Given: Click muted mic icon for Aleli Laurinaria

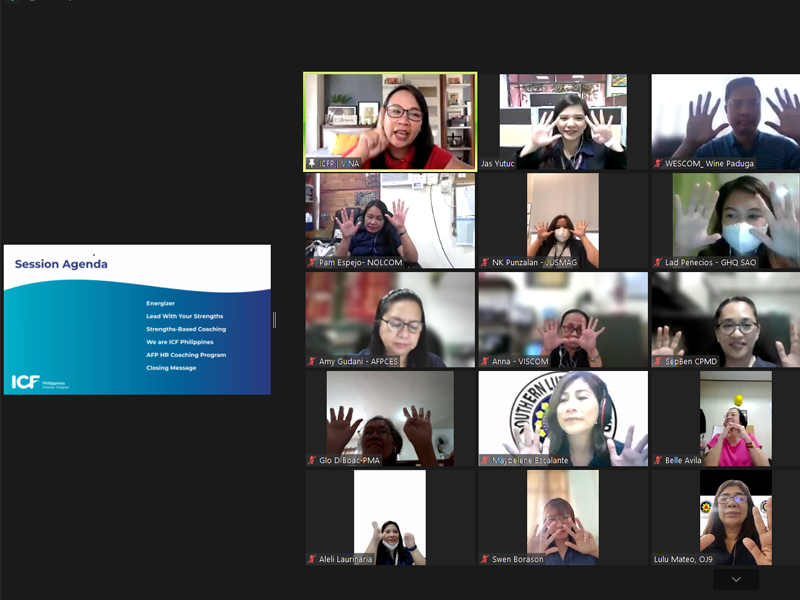Looking at the screenshot, I should point(312,559).
